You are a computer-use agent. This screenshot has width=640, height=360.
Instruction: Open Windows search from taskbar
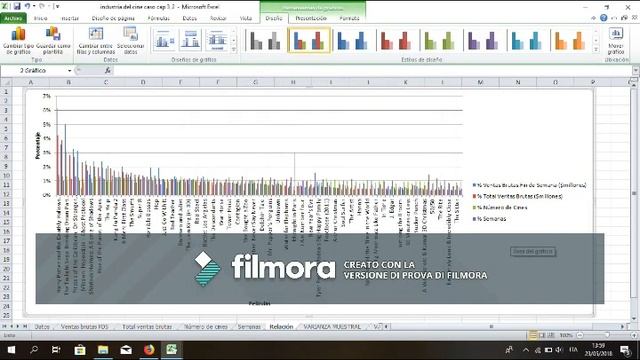tap(34, 350)
